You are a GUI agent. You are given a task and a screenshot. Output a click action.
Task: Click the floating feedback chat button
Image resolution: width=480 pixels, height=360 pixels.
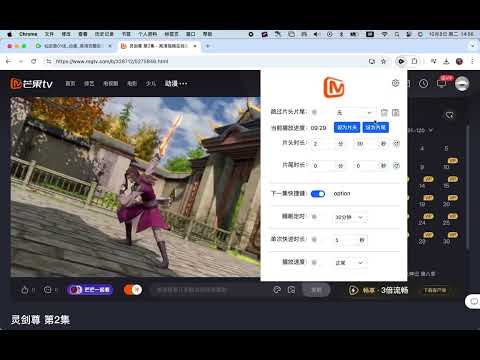[474, 302]
